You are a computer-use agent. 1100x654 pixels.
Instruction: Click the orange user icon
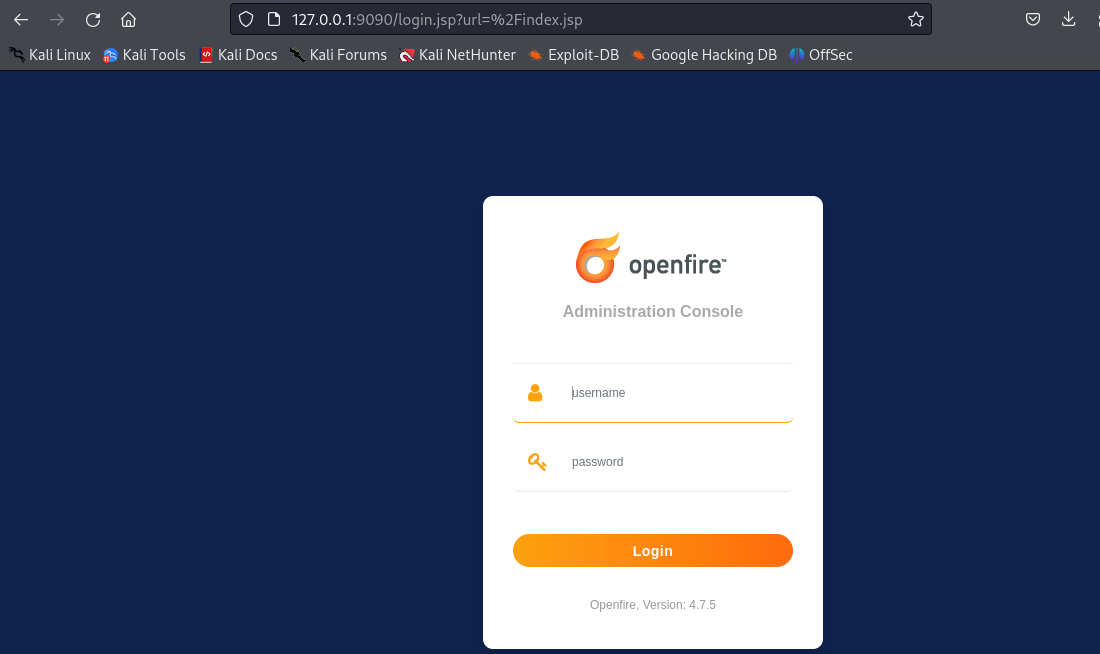tap(535, 393)
